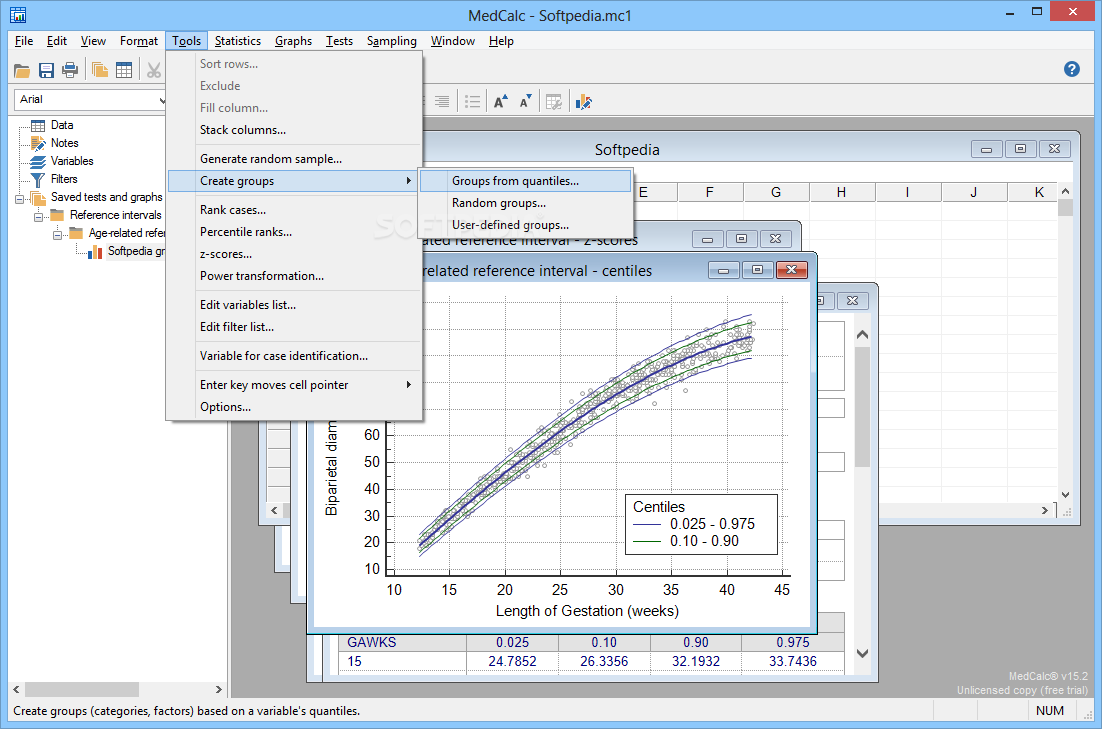Select Percentile ranks menu entry
The image size is (1102, 729).
coord(294,232)
